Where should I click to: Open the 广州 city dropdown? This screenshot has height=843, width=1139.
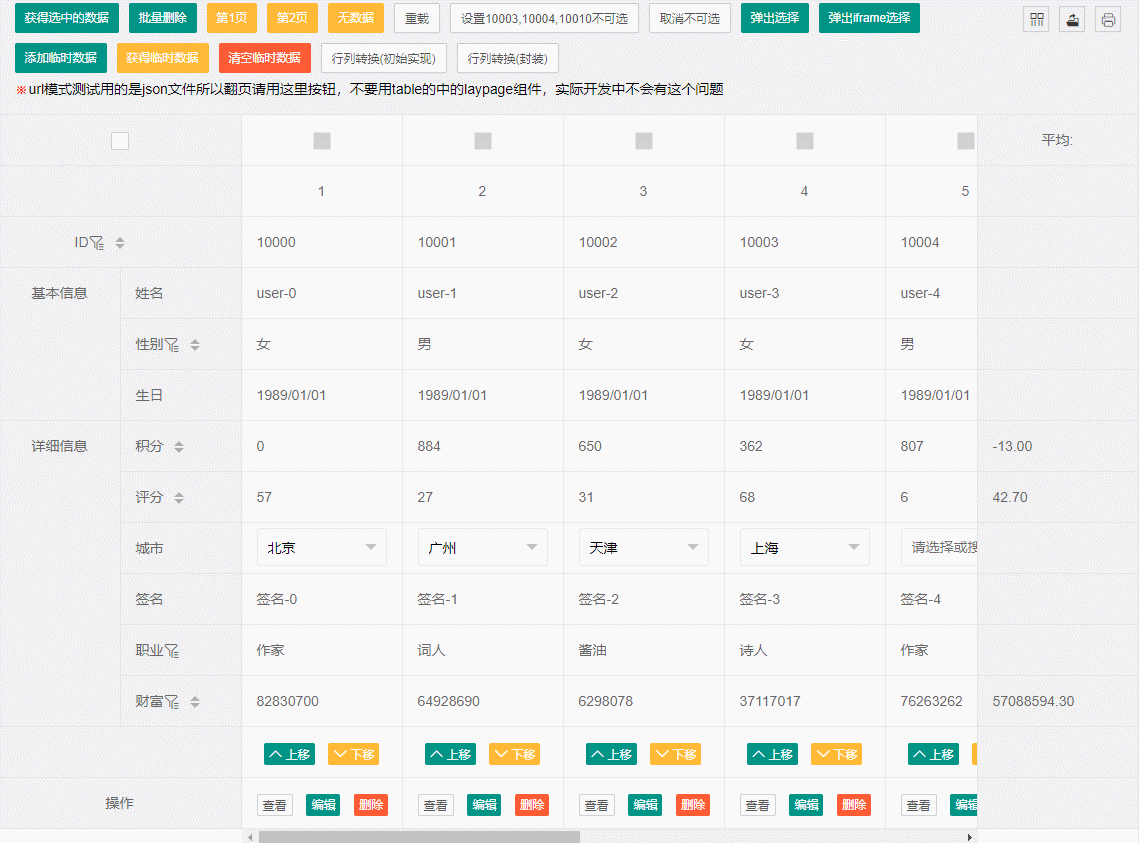(x=483, y=547)
